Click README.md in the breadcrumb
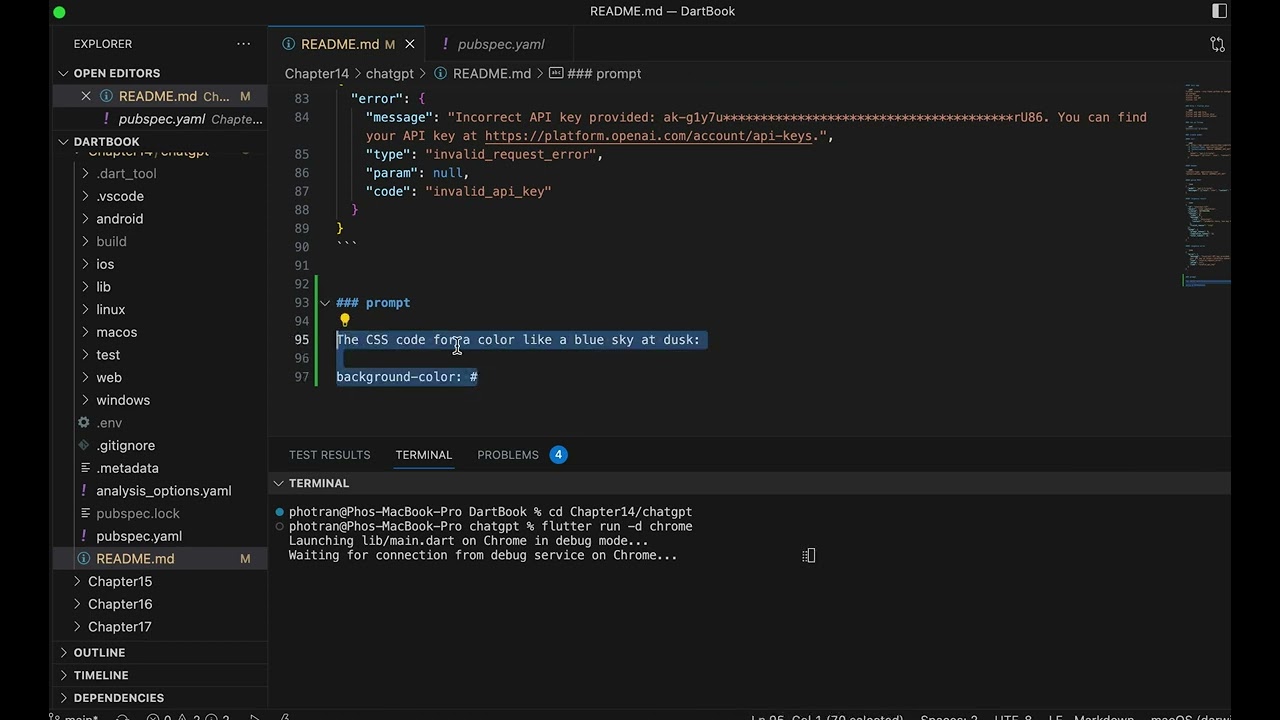1280x720 pixels. pos(491,74)
